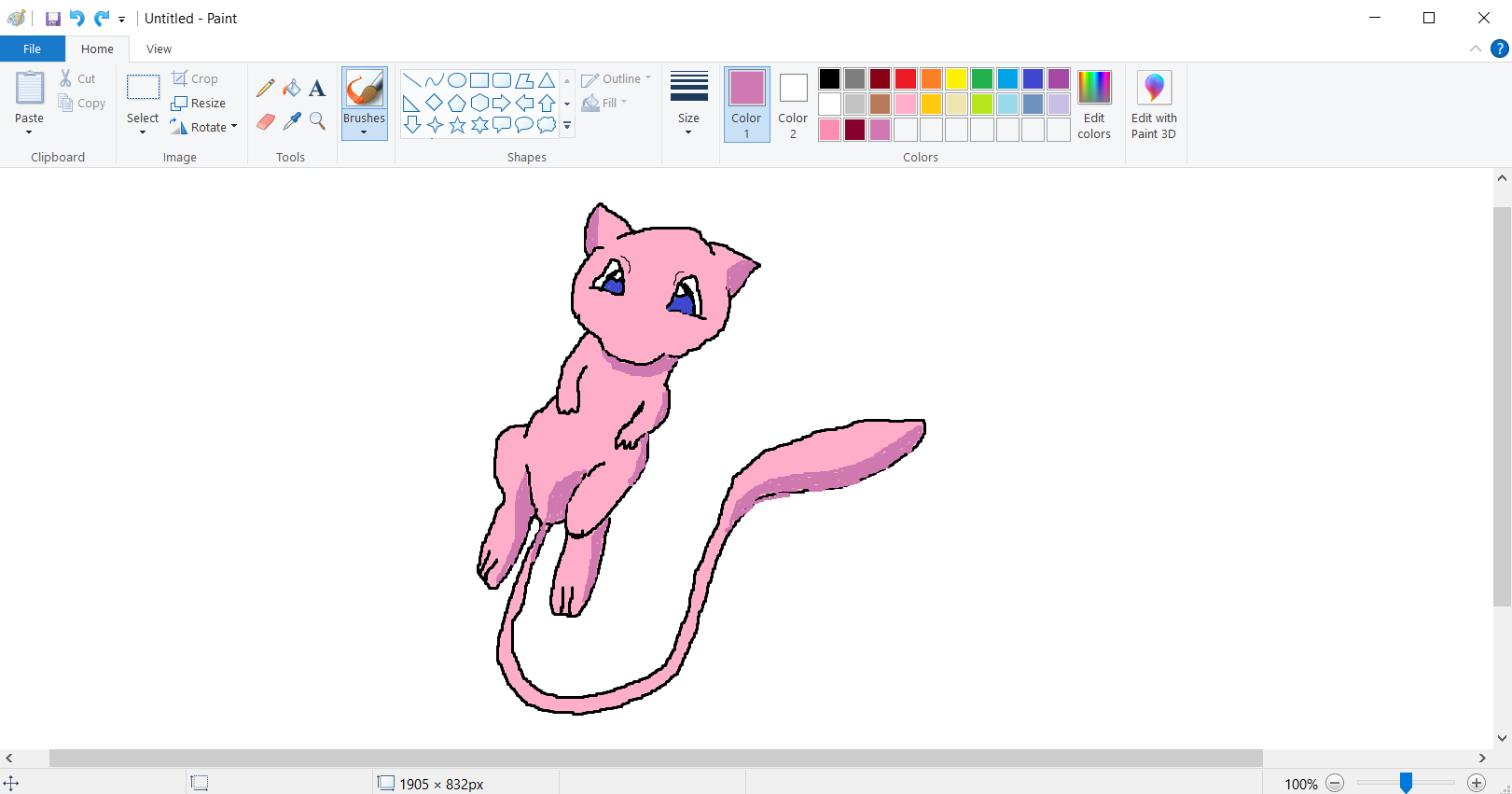The image size is (1512, 794).
Task: Select the Color picker eyedropper tool
Action: click(x=292, y=121)
